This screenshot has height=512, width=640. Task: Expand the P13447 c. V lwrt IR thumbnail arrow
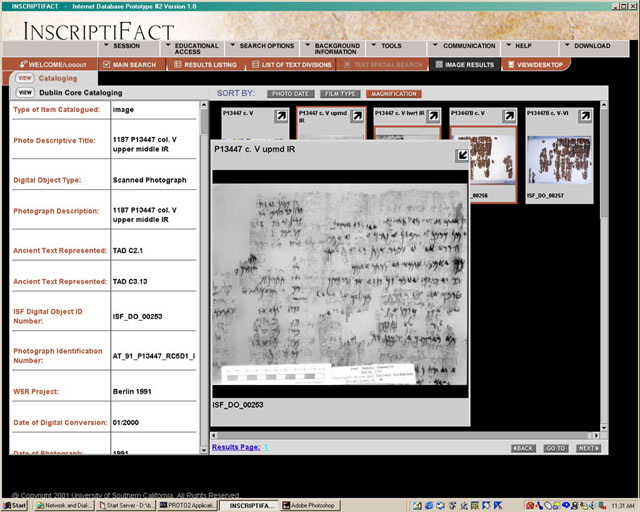coord(433,116)
